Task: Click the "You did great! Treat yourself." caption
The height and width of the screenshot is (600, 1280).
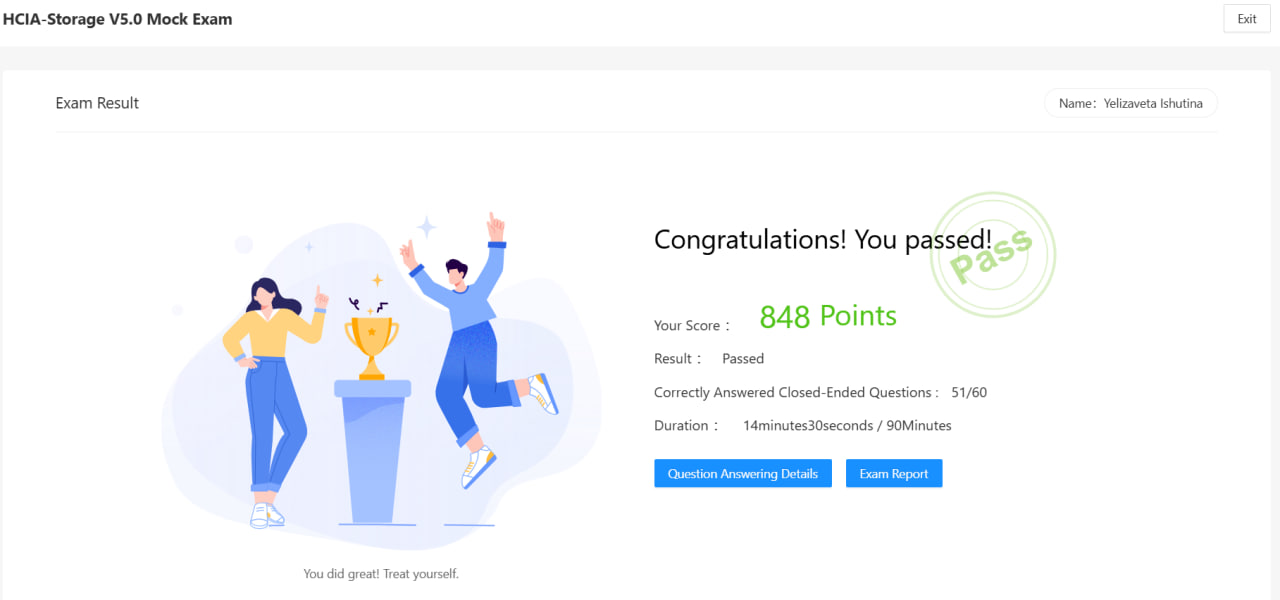Action: [x=381, y=574]
